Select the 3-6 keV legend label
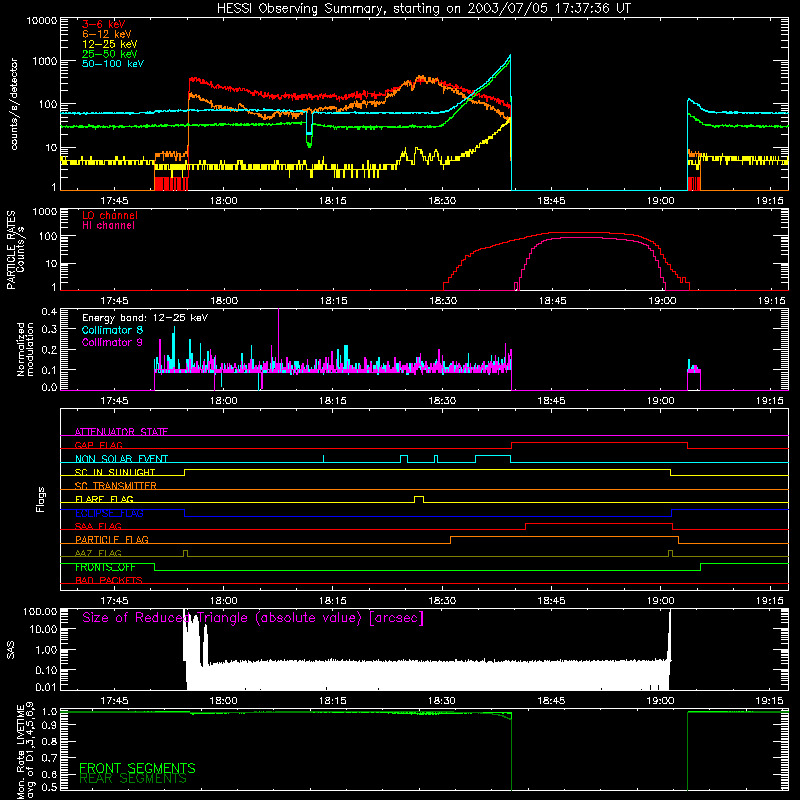 (x=103, y=24)
